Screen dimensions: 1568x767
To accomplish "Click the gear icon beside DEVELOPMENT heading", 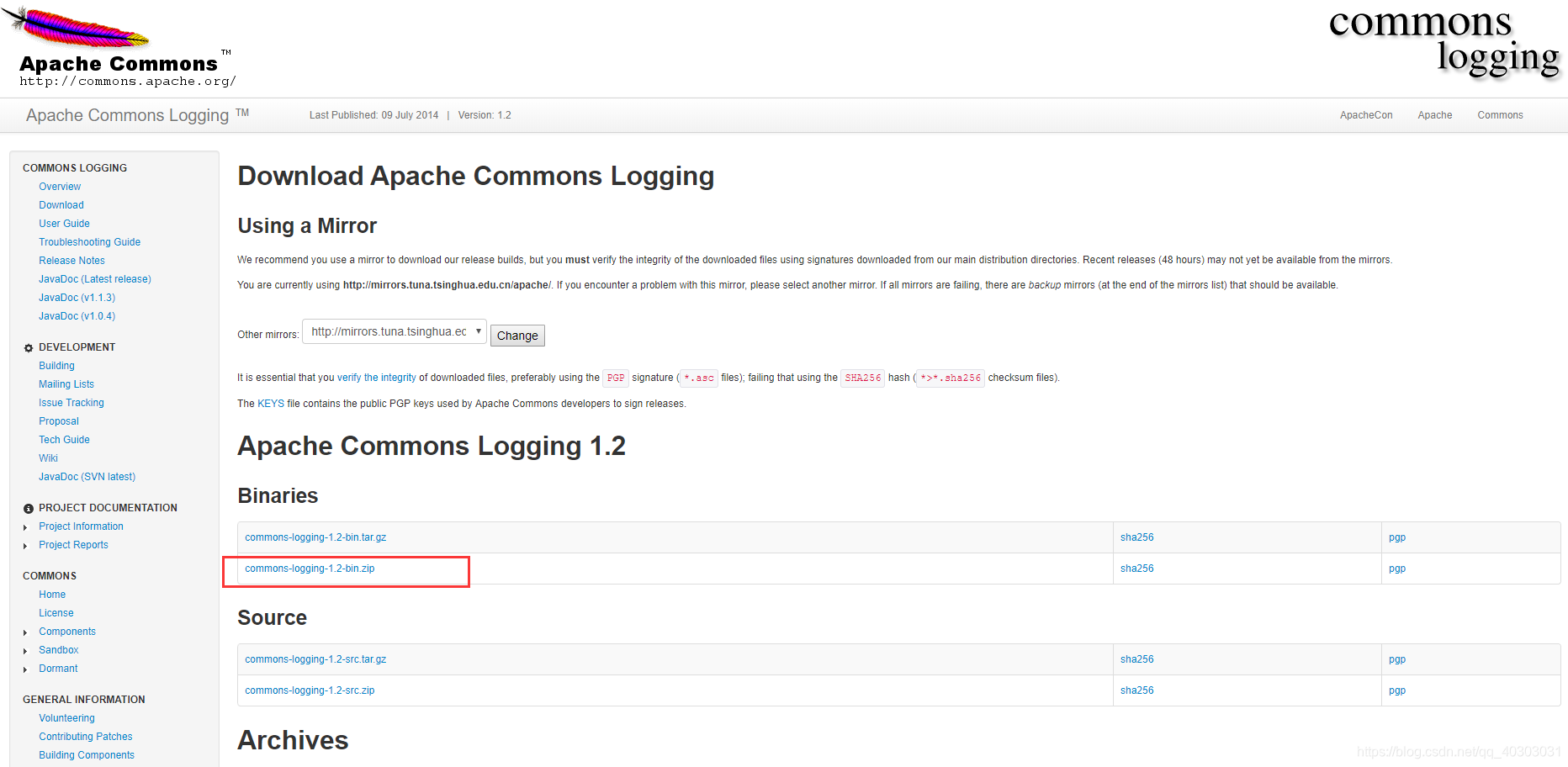I will click(29, 347).
